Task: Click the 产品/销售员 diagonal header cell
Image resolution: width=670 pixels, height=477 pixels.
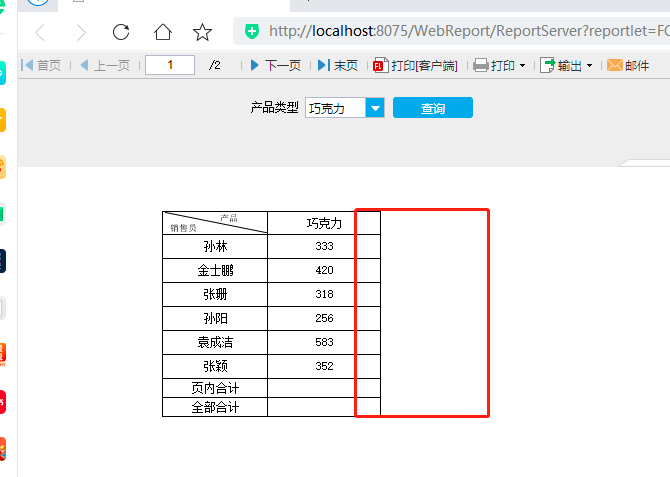Action: [215, 223]
